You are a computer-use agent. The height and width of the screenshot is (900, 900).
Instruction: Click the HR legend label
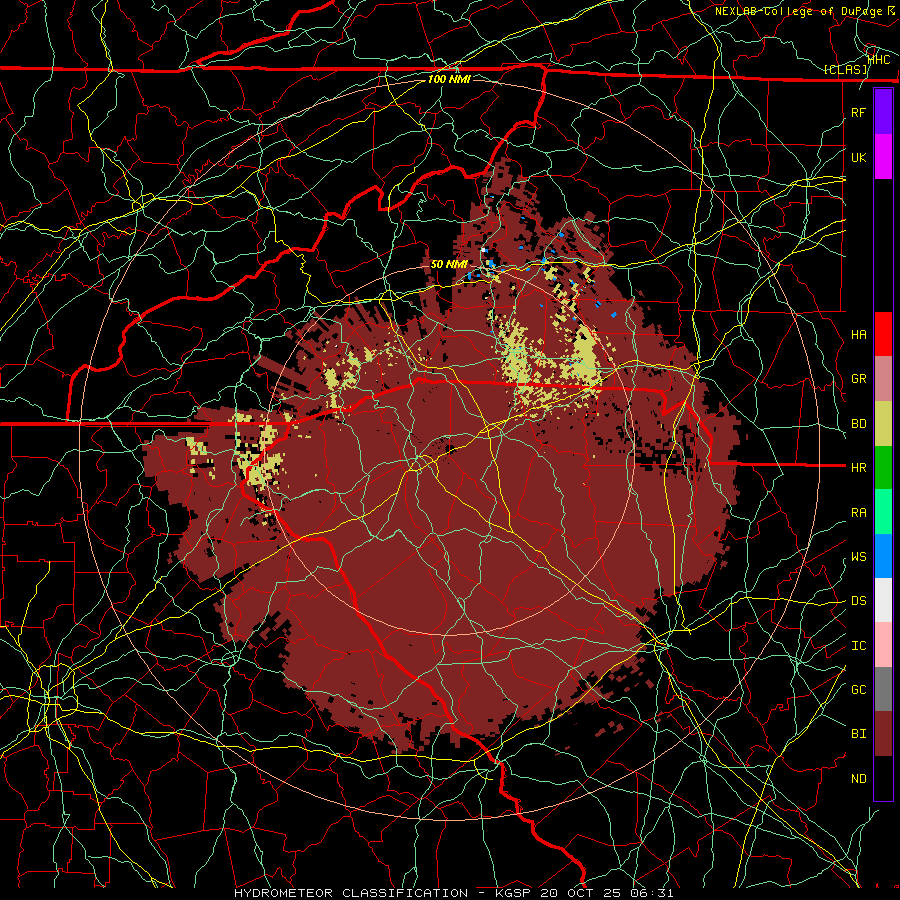pos(859,468)
